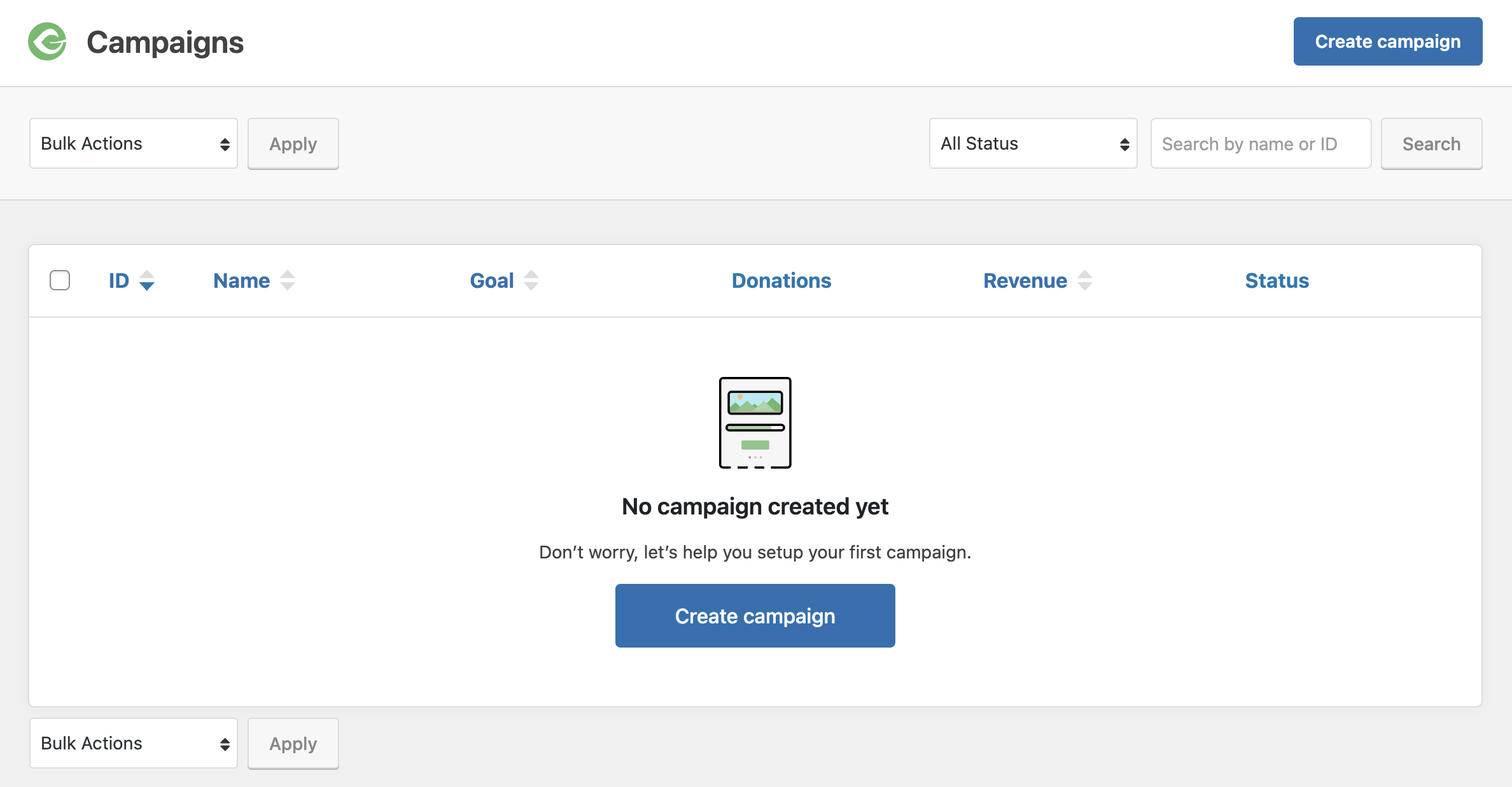Click the Campaigns page title
This screenshot has width=1512, height=787.
click(165, 43)
